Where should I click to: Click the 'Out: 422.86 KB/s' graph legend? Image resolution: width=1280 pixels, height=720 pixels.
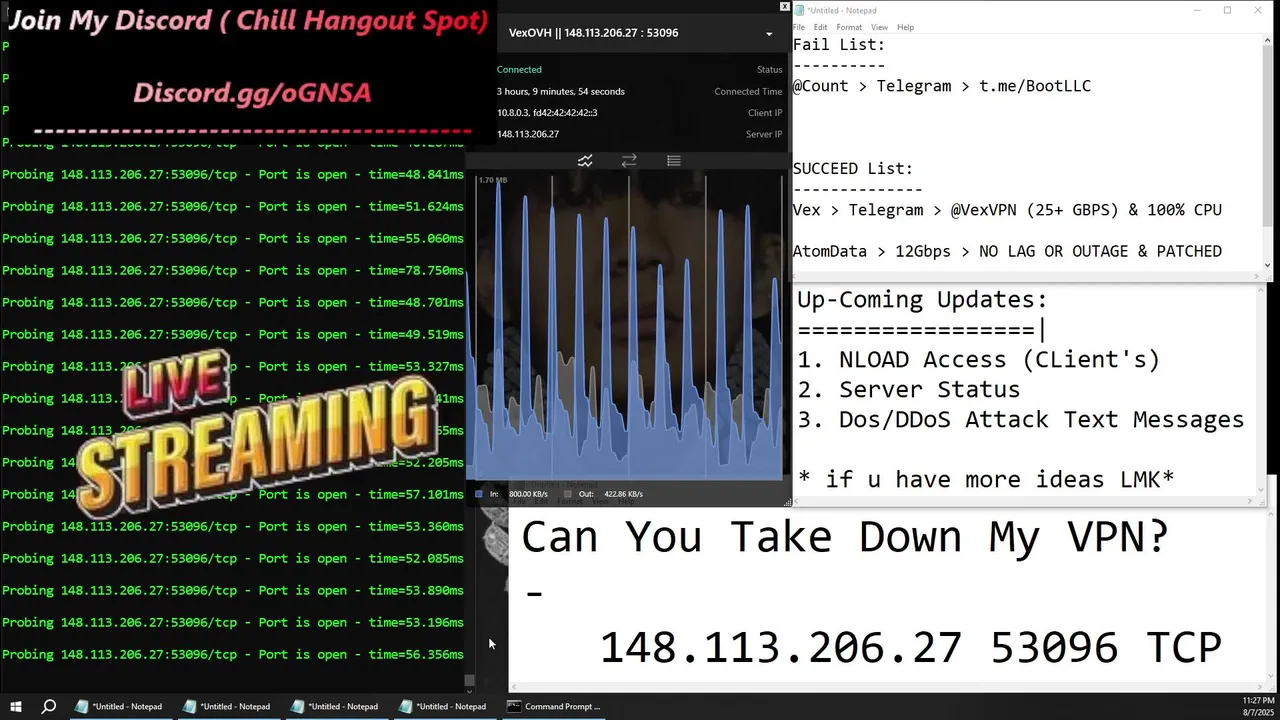coord(603,494)
